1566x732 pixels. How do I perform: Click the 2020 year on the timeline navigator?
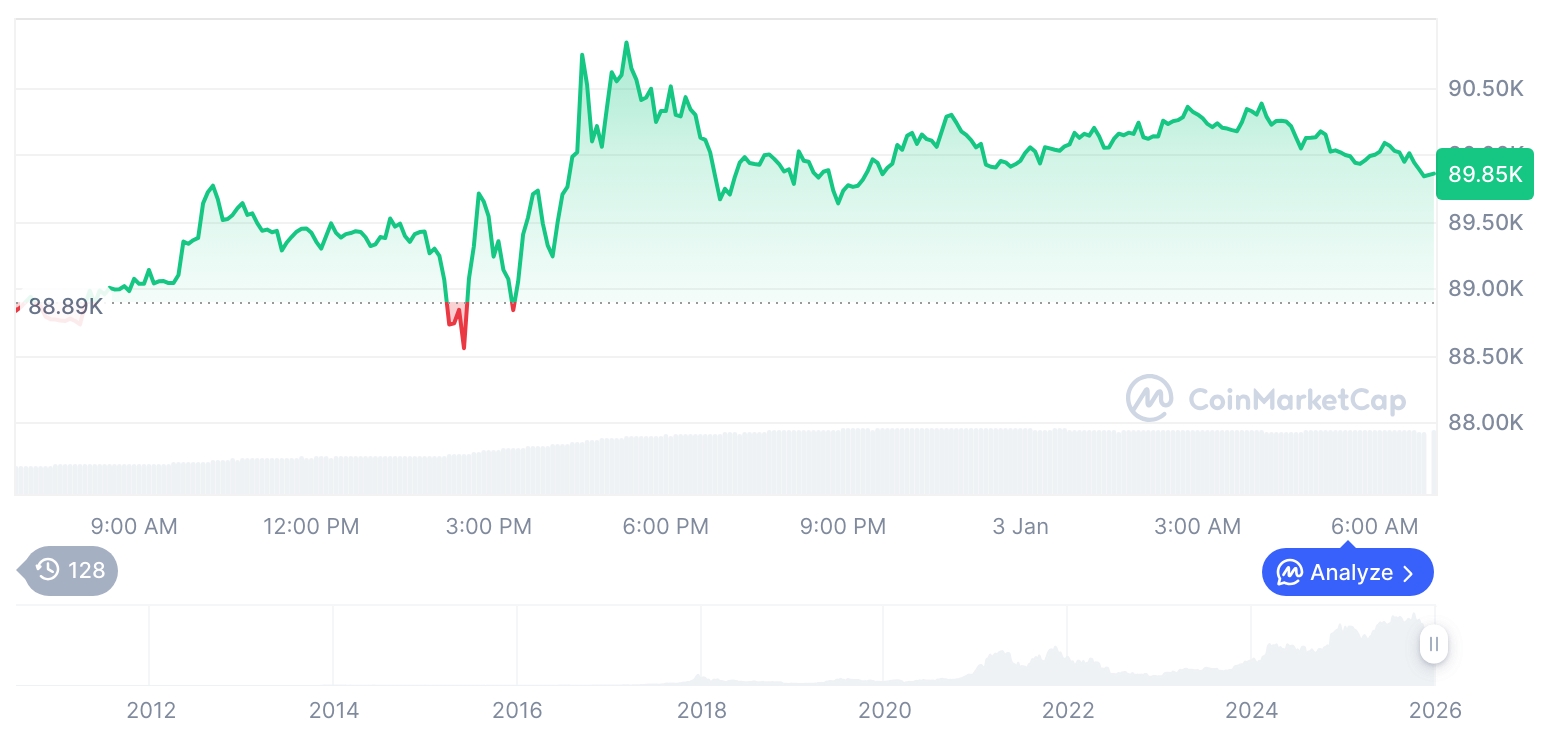click(x=885, y=710)
